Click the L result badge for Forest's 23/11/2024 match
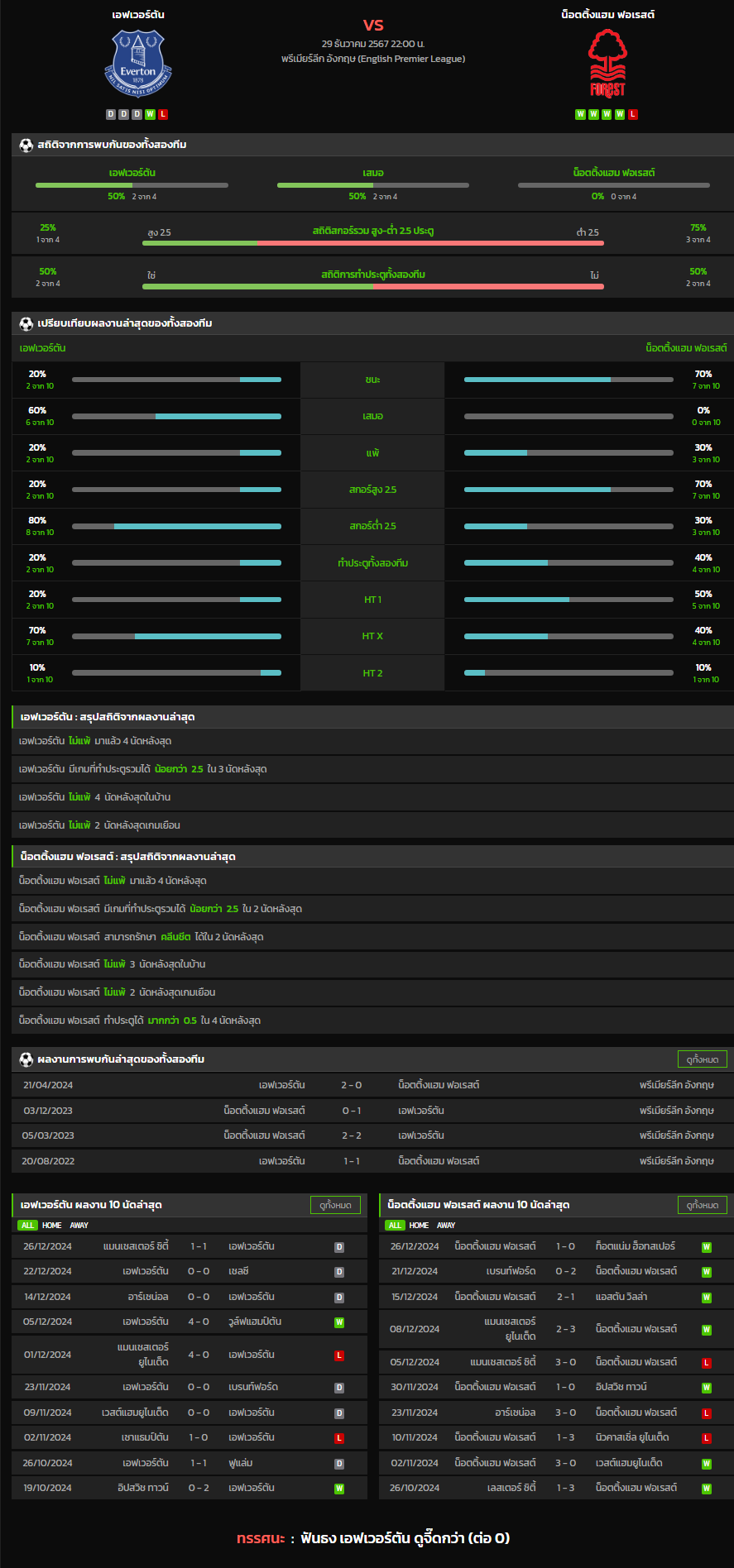Viewport: 734px width, 1568px height. point(707,1413)
